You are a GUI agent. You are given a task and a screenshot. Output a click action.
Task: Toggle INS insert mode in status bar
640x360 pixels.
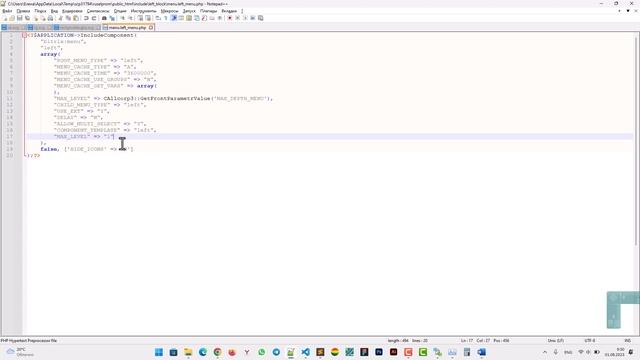(x=627, y=340)
